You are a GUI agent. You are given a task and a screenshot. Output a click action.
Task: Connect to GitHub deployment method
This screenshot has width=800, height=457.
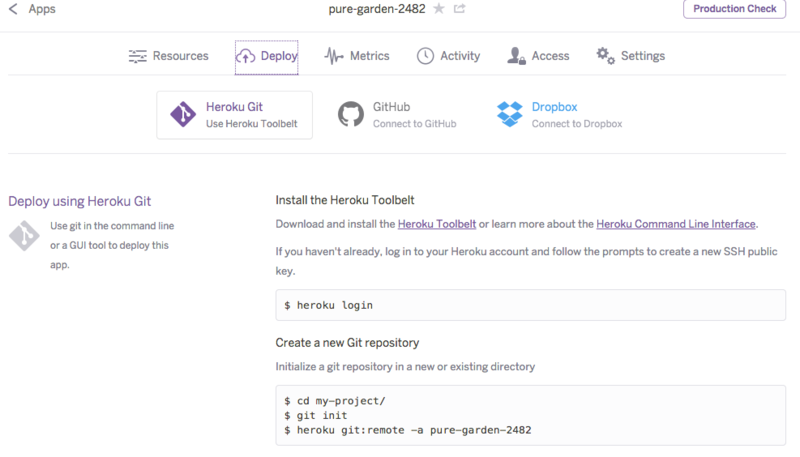pos(397,115)
